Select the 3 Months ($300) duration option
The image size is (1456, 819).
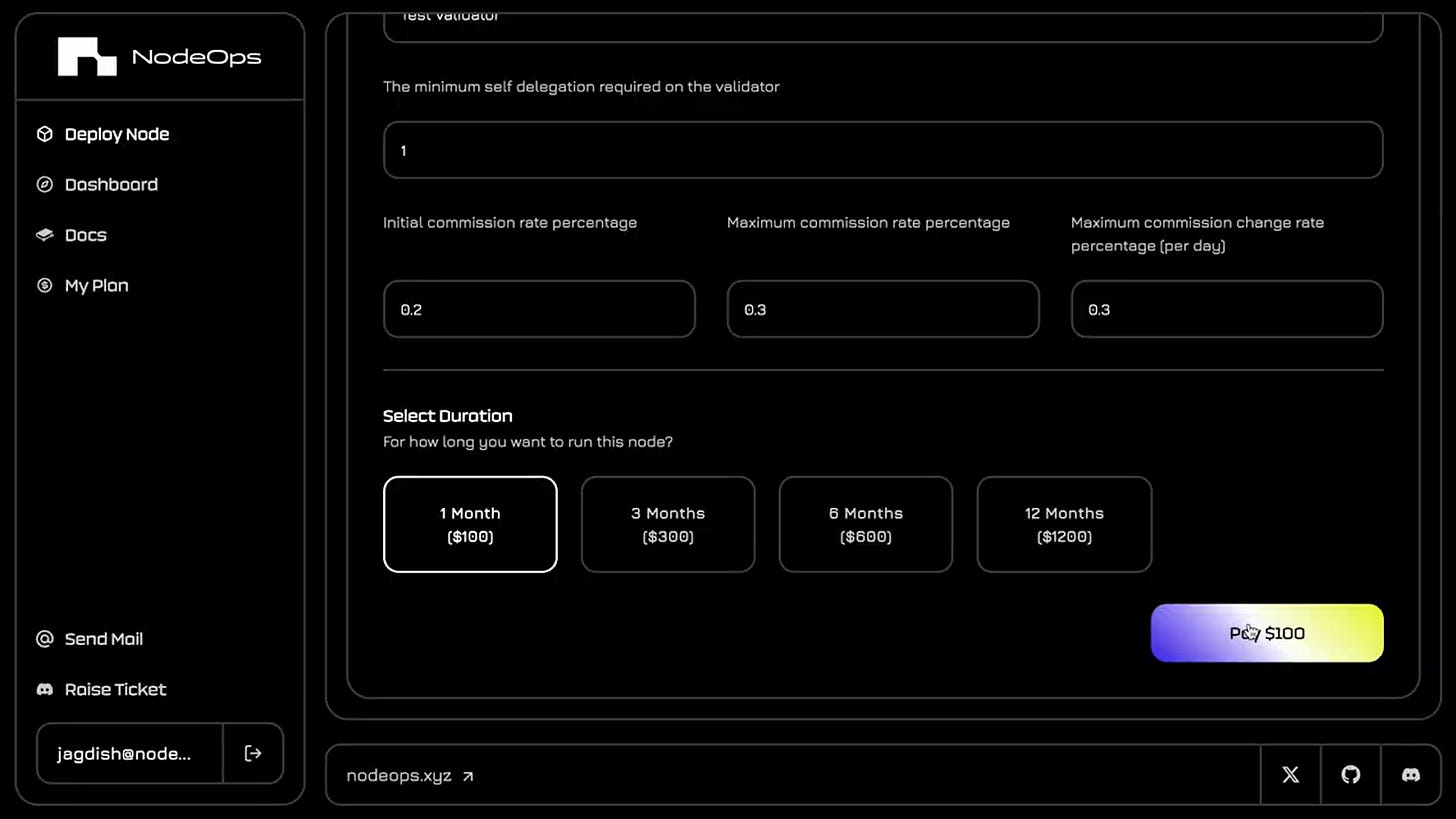pos(667,524)
